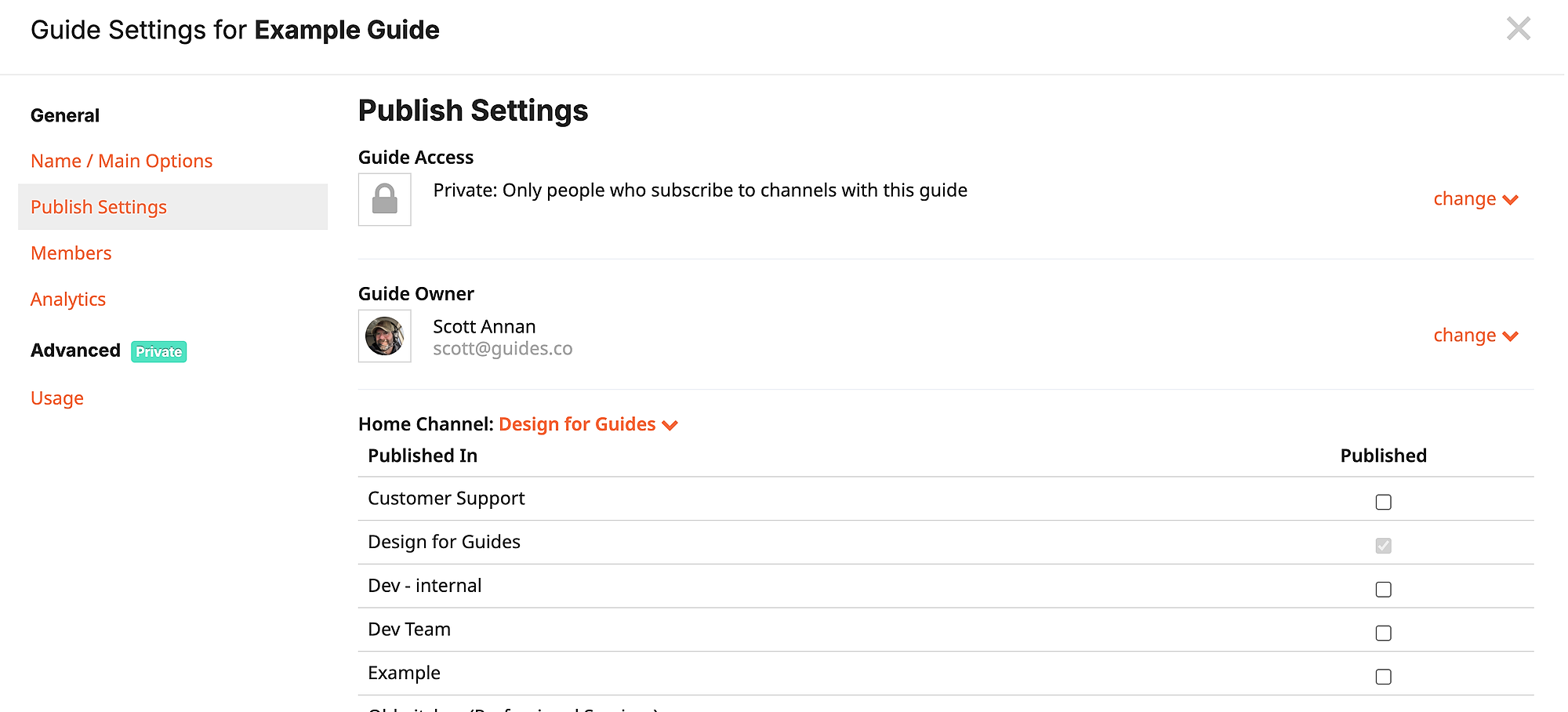Select Publish Settings in sidebar

pos(172,207)
